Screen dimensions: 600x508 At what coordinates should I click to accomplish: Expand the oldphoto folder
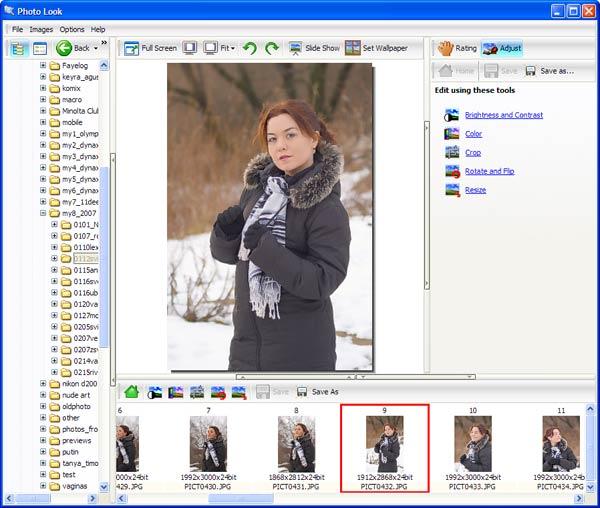click(43, 406)
